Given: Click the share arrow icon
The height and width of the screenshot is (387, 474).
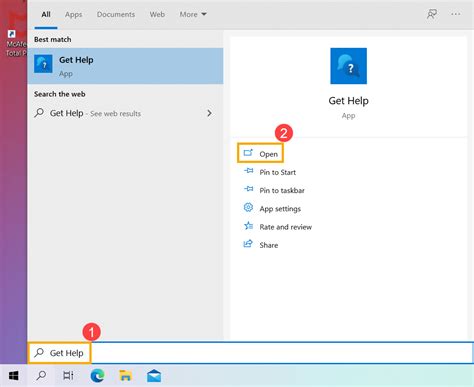Looking at the screenshot, I should pyautogui.click(x=248, y=244).
